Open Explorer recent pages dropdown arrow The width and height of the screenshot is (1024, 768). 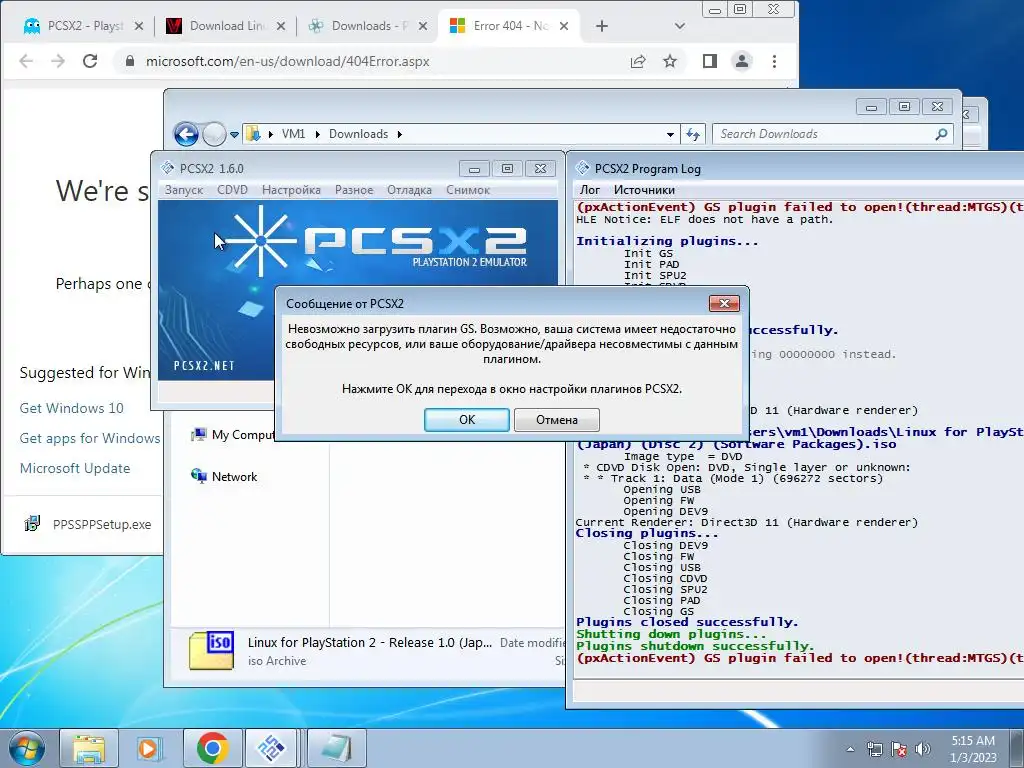234,135
